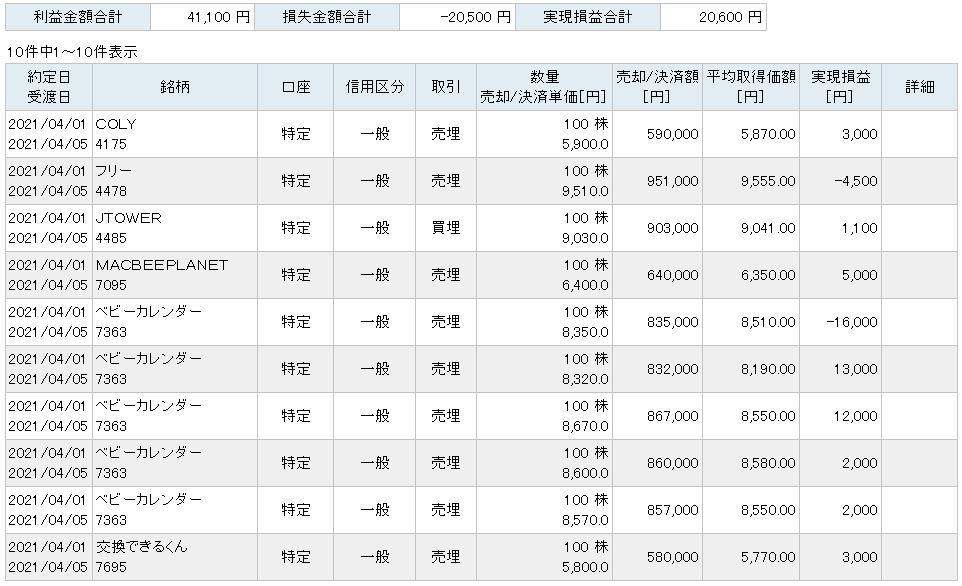Click average acquisition price 5,770.00
The width and height of the screenshot is (962, 586).
(x=768, y=557)
